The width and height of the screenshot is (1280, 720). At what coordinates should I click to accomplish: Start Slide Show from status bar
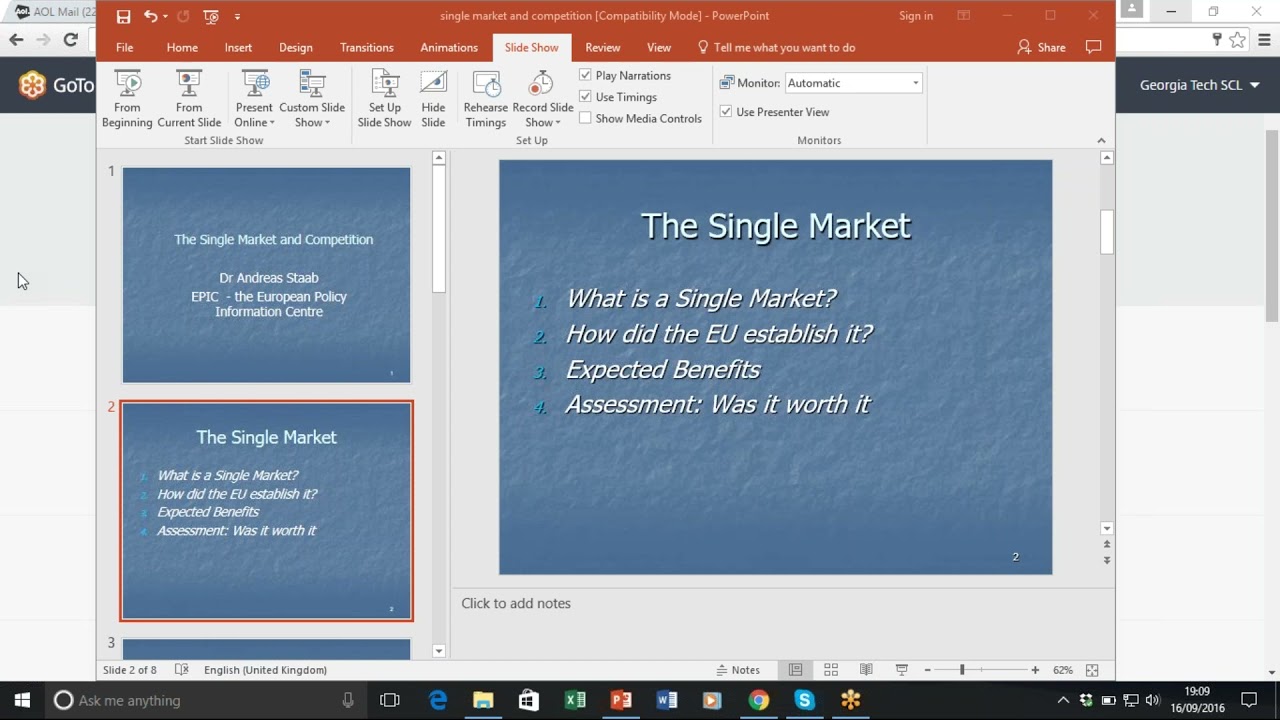coord(902,670)
